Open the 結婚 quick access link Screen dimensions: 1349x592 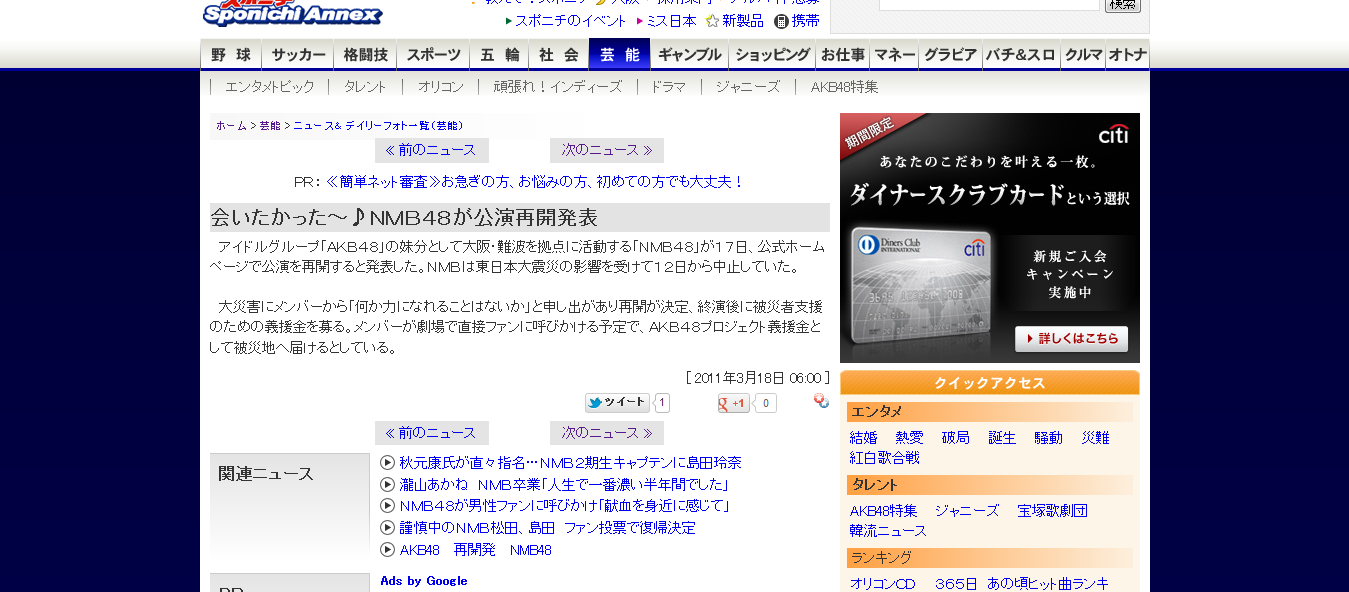point(863,438)
